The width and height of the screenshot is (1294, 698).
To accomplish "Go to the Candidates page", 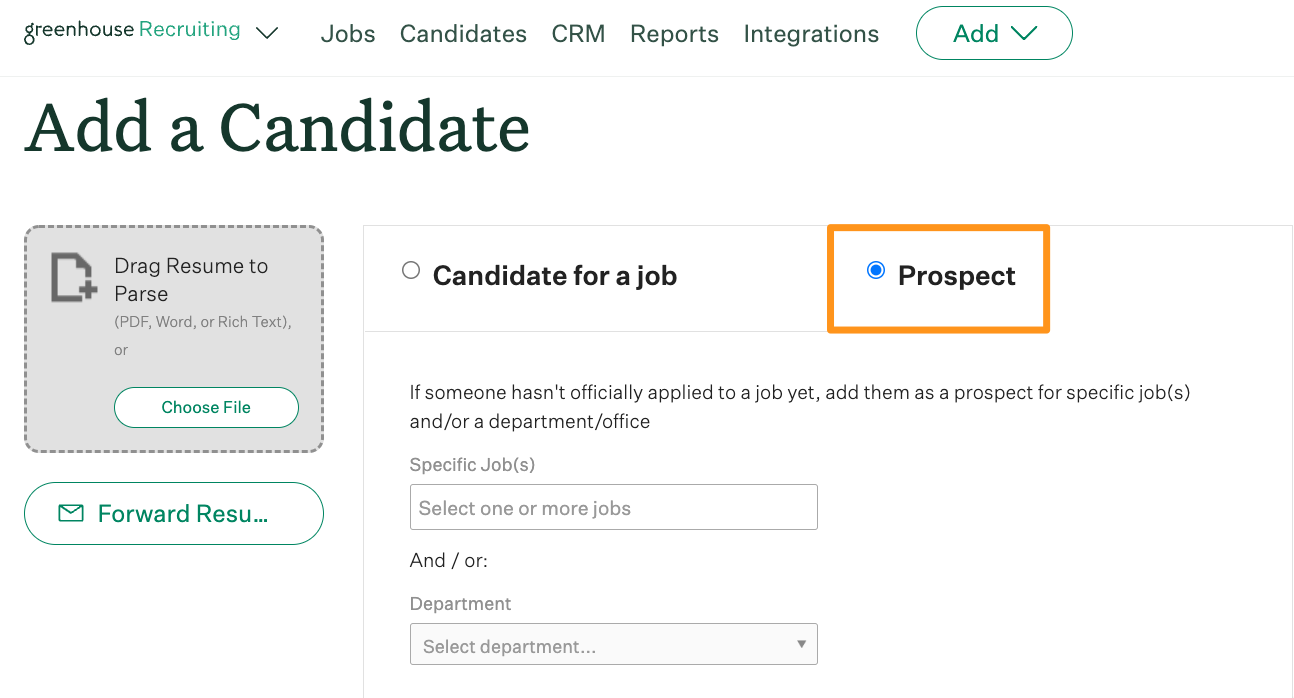I will (x=463, y=34).
